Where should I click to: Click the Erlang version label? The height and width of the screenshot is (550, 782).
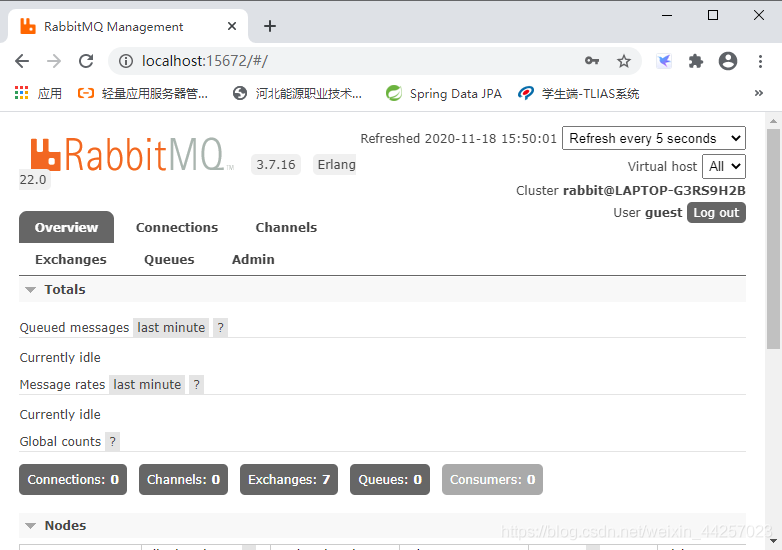click(x=337, y=165)
